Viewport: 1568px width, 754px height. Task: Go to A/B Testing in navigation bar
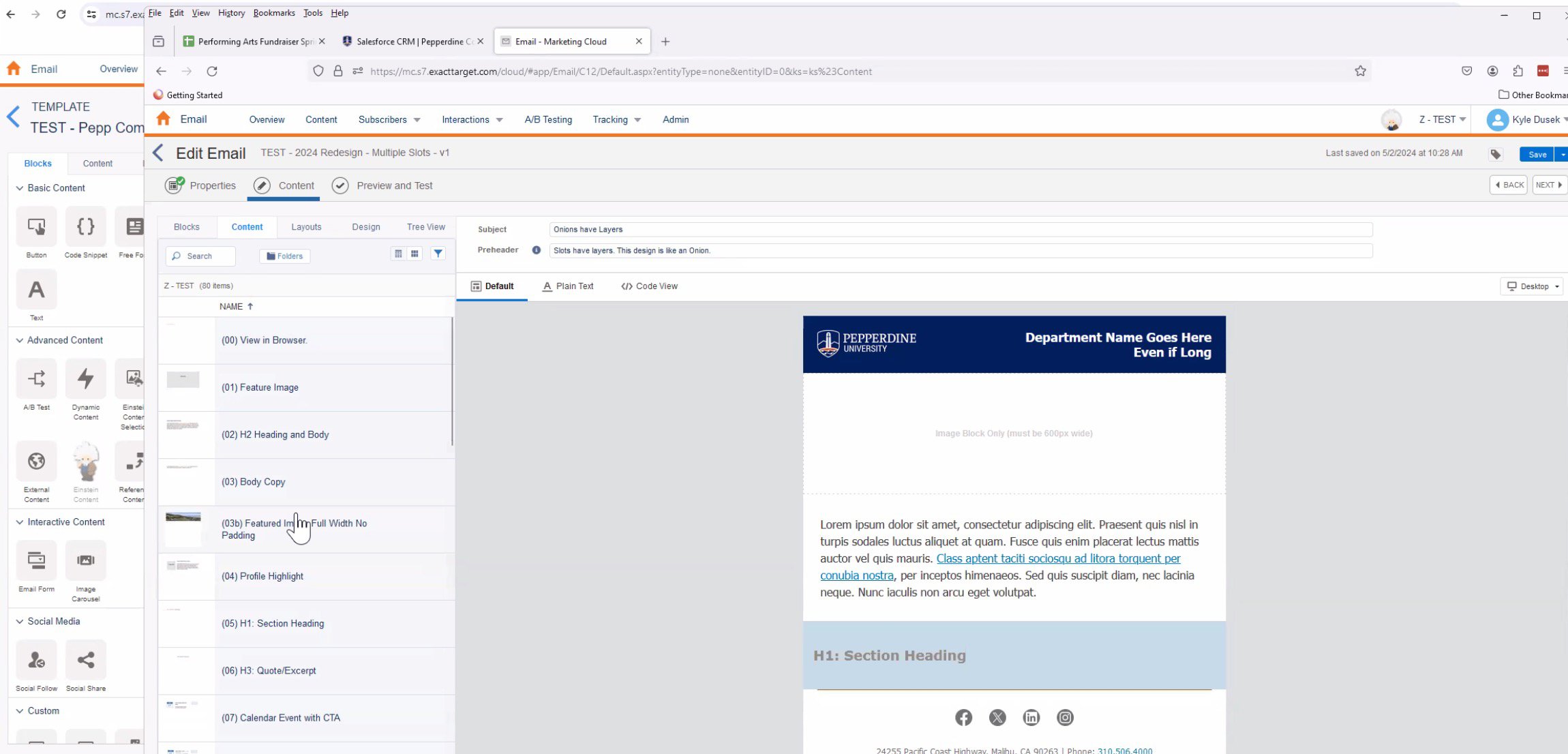coord(548,119)
